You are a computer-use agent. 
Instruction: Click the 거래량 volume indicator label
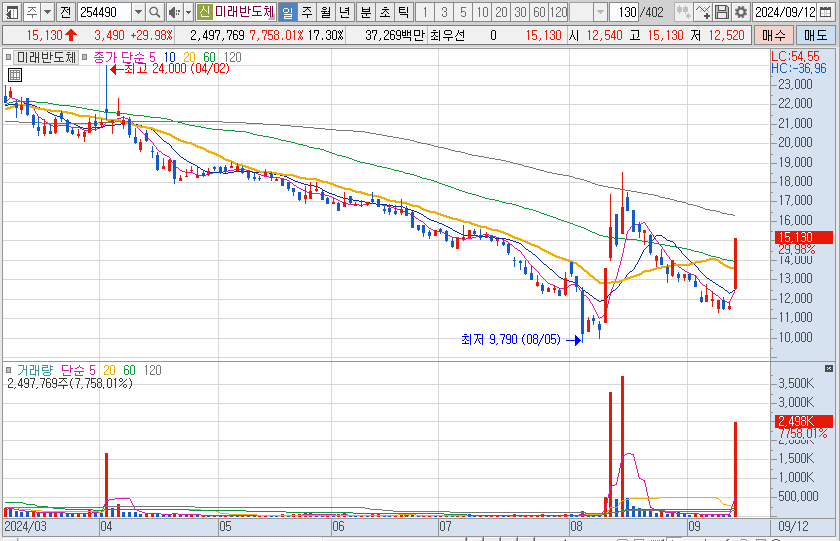pyautogui.click(x=35, y=370)
